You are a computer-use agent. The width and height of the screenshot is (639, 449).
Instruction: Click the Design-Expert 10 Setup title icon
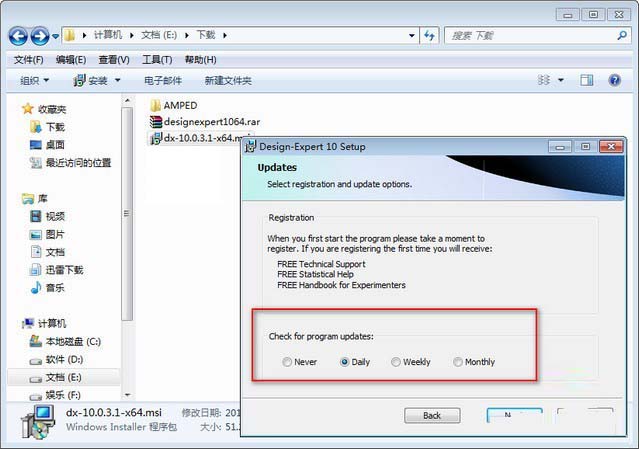click(x=250, y=147)
